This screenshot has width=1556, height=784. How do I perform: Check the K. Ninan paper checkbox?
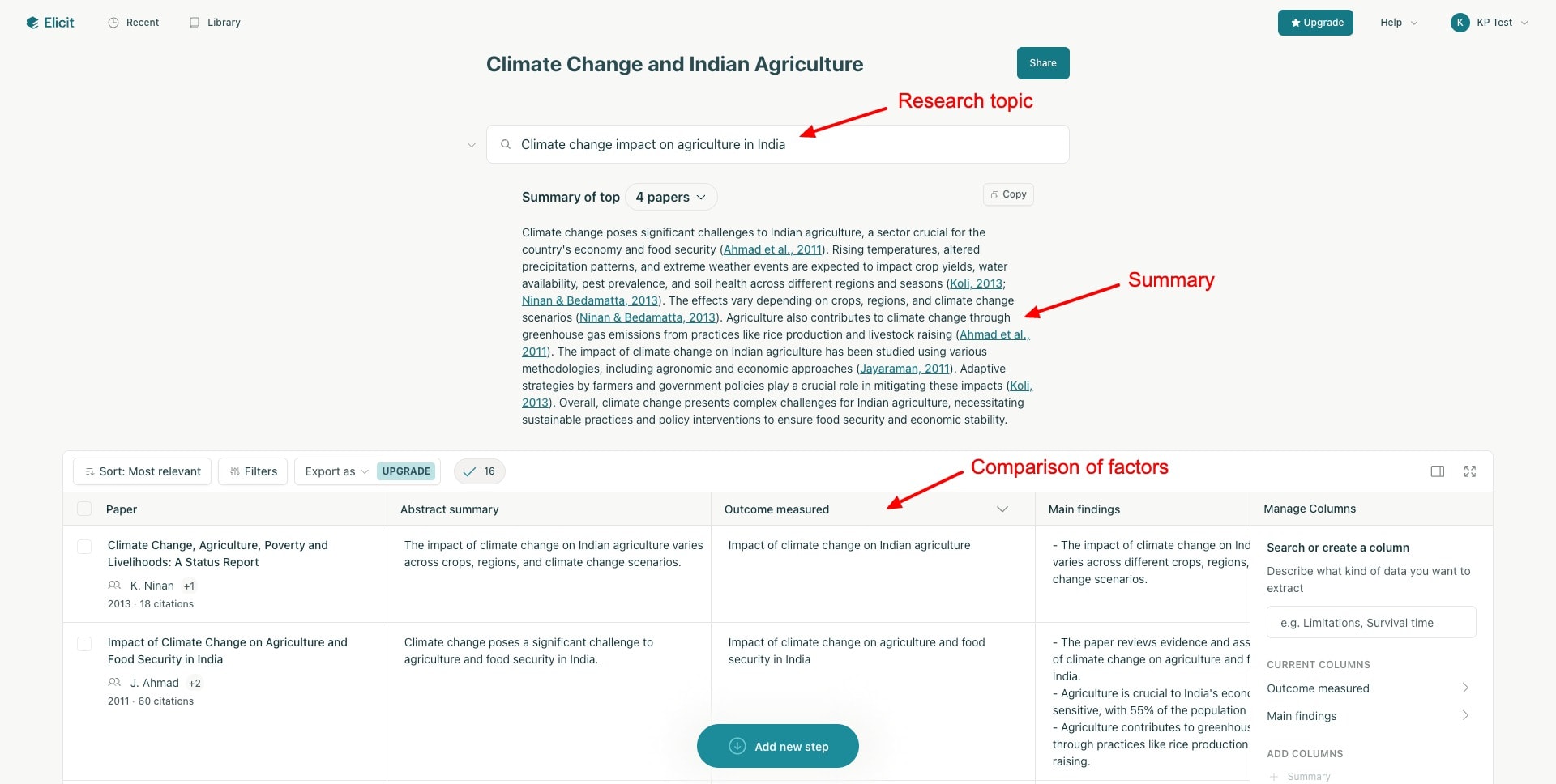tap(84, 547)
